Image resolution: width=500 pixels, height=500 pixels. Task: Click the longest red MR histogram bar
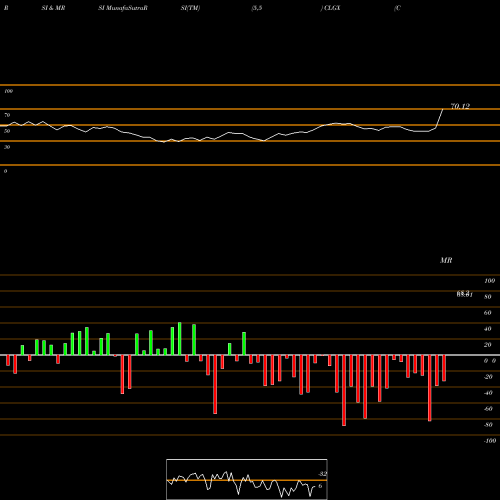click(x=344, y=390)
